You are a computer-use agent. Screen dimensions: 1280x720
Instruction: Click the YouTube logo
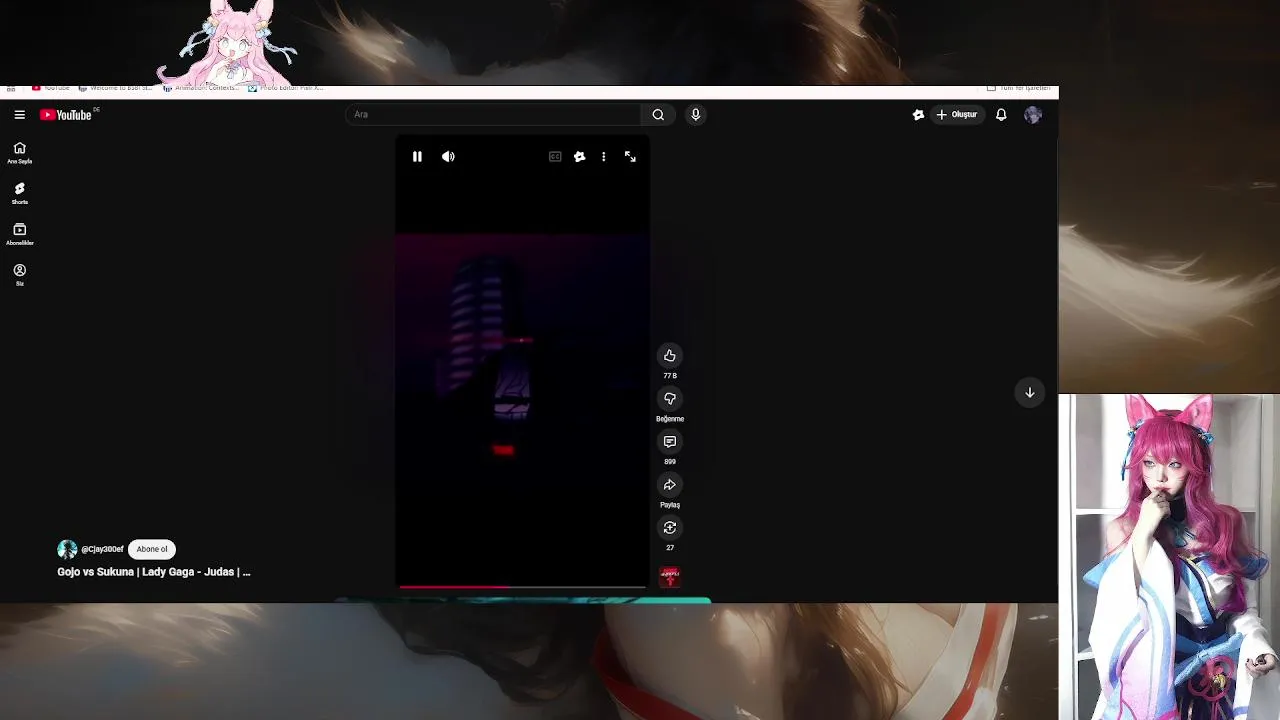click(66, 115)
